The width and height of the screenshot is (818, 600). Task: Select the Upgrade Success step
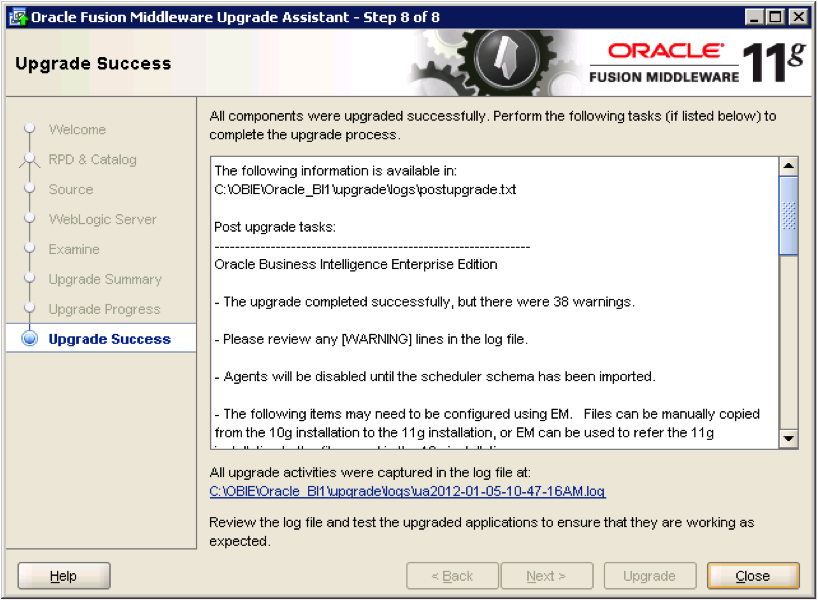coord(110,339)
